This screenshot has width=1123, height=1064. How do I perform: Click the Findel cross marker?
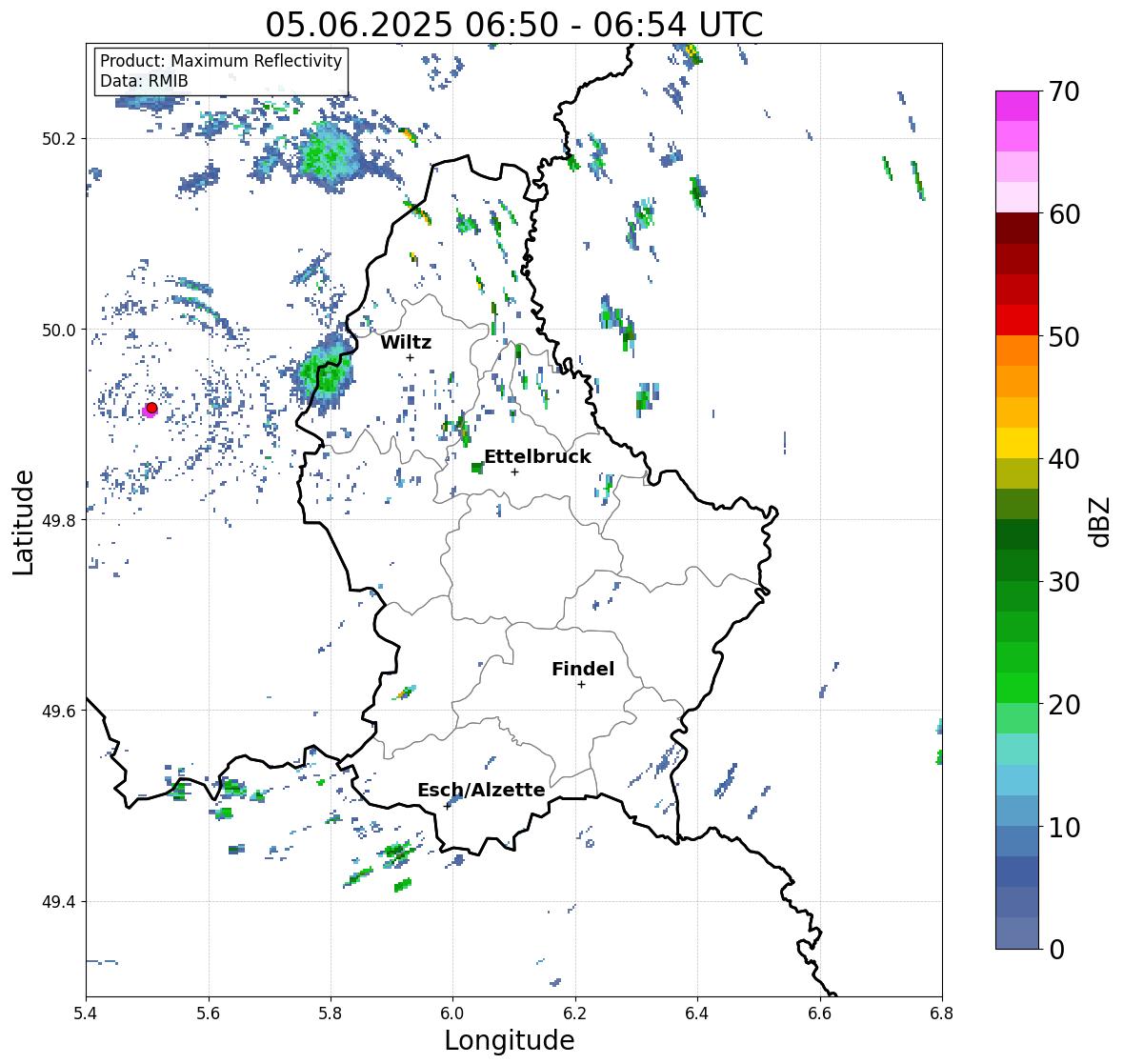coord(582,685)
